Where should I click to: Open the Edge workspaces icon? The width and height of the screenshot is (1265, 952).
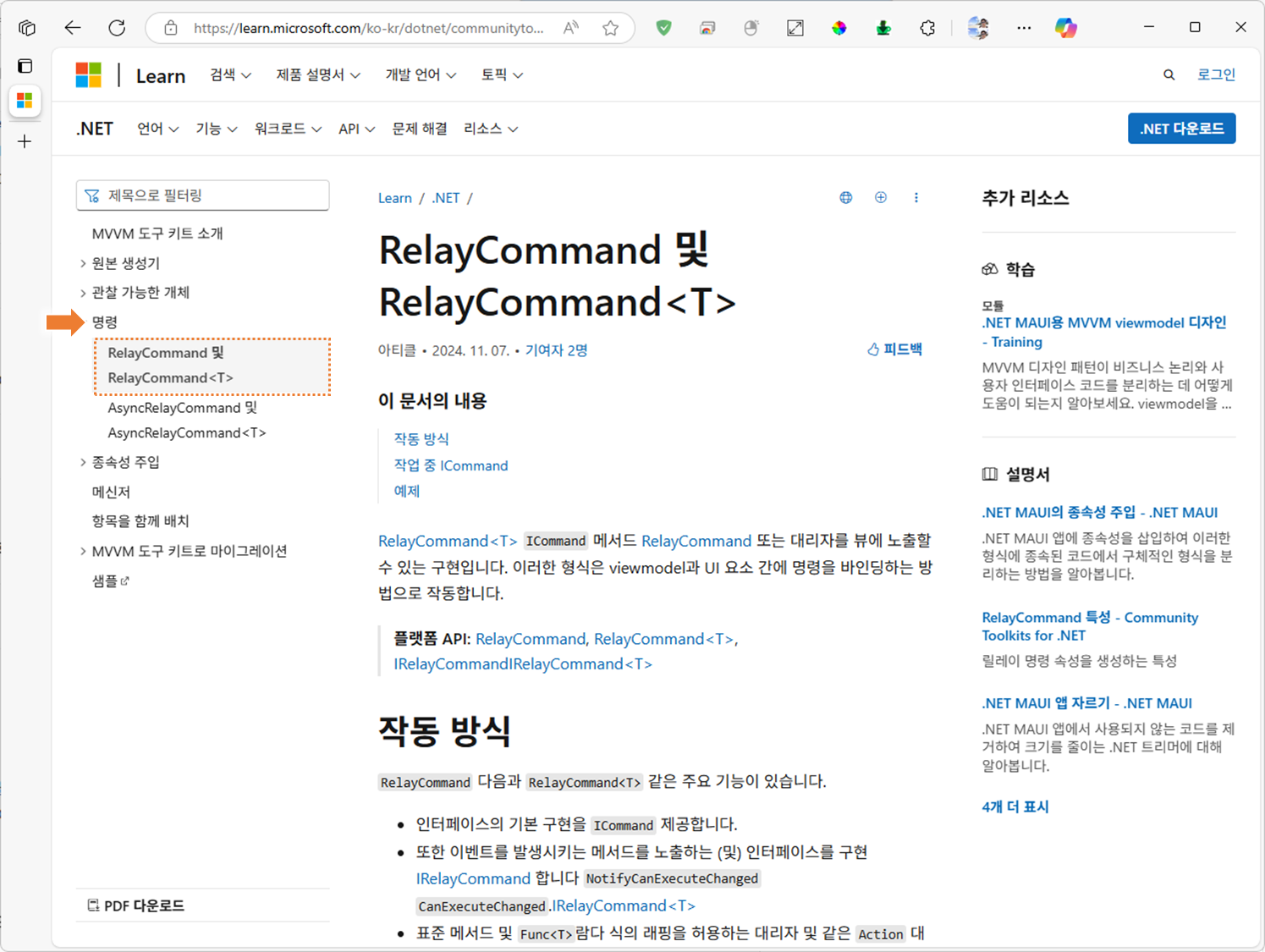tap(27, 28)
